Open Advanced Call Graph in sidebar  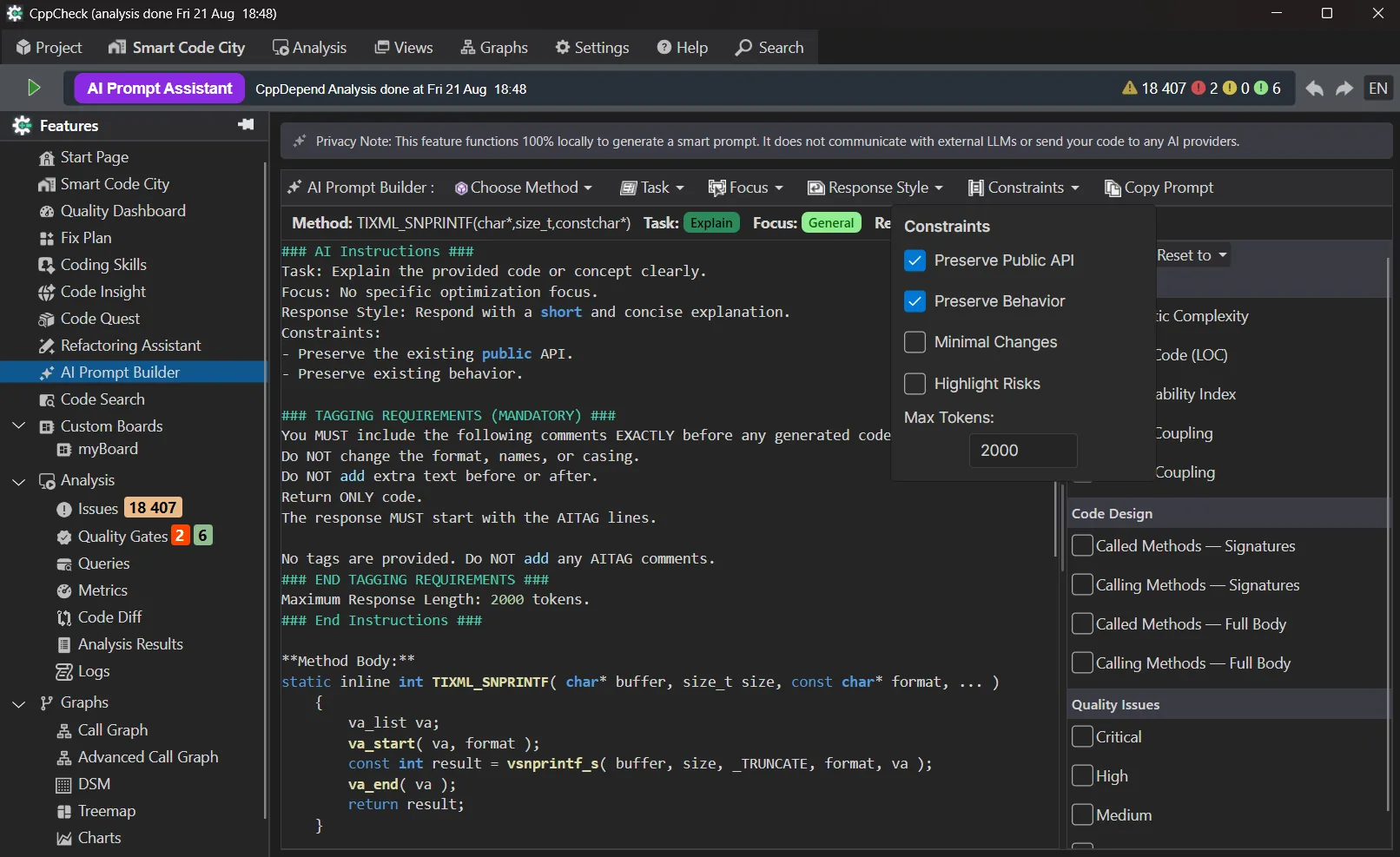point(137,757)
